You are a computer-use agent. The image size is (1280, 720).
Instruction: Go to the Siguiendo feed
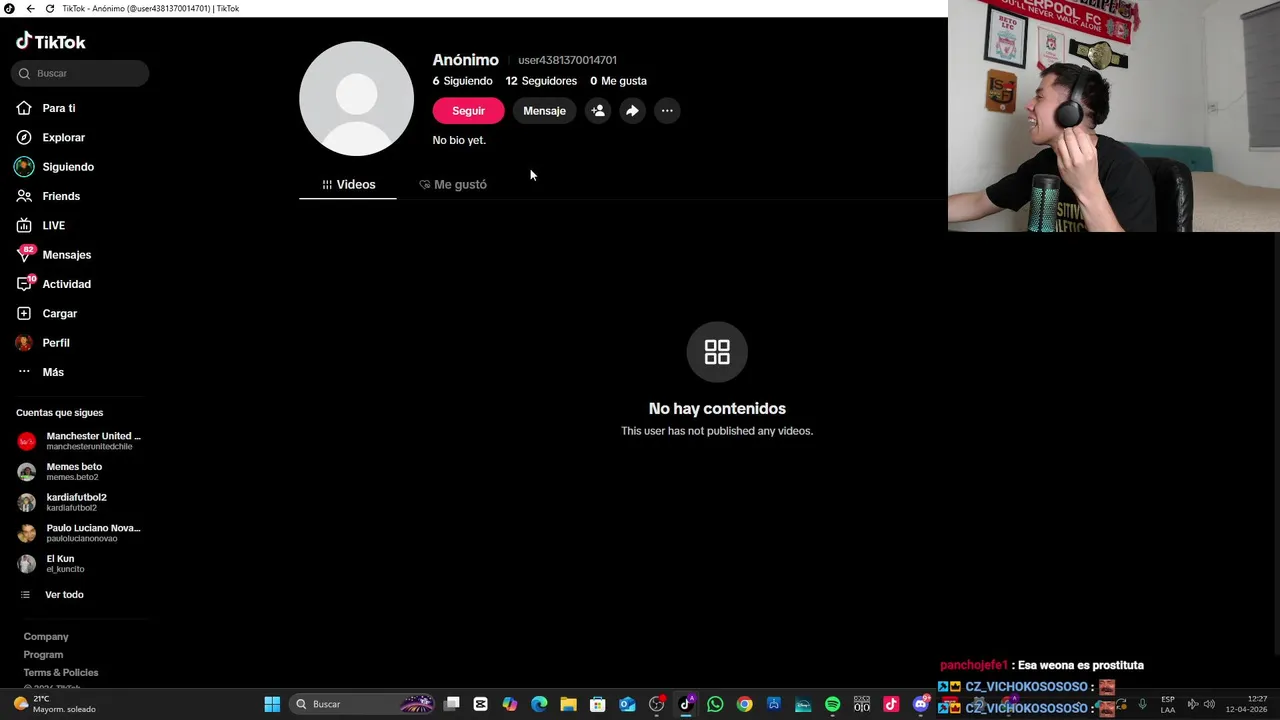click(67, 167)
